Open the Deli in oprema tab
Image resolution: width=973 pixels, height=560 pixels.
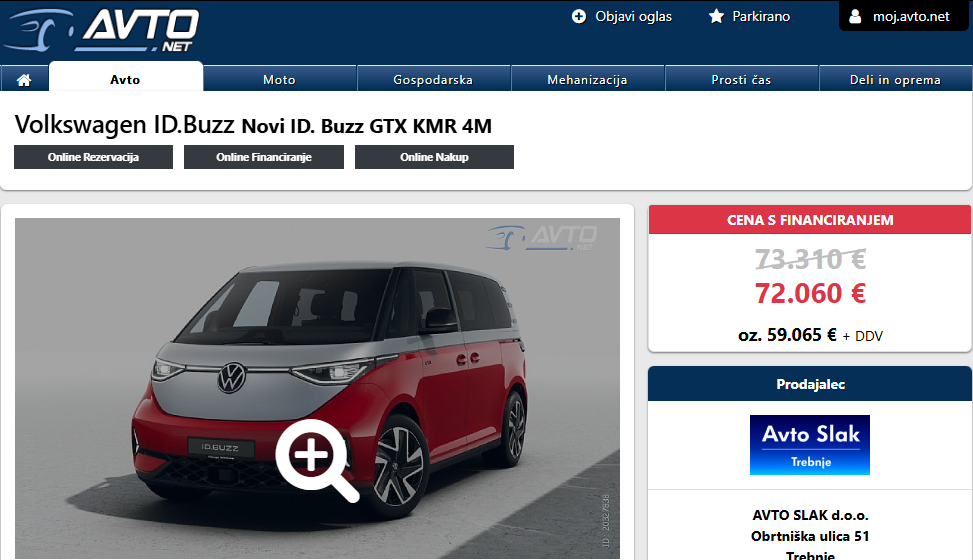click(x=895, y=79)
